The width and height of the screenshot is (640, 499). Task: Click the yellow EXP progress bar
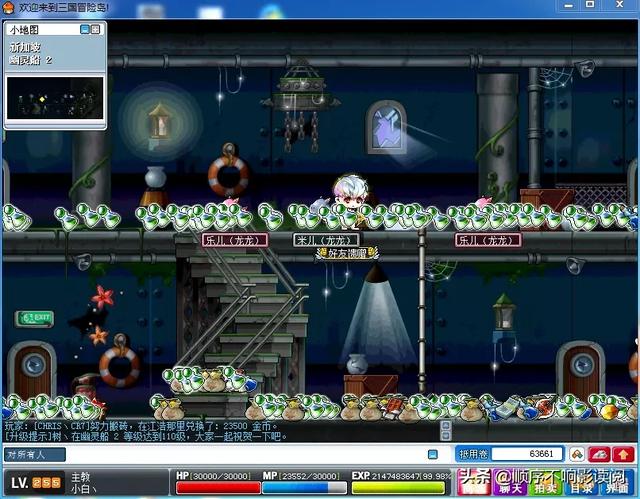point(398,488)
